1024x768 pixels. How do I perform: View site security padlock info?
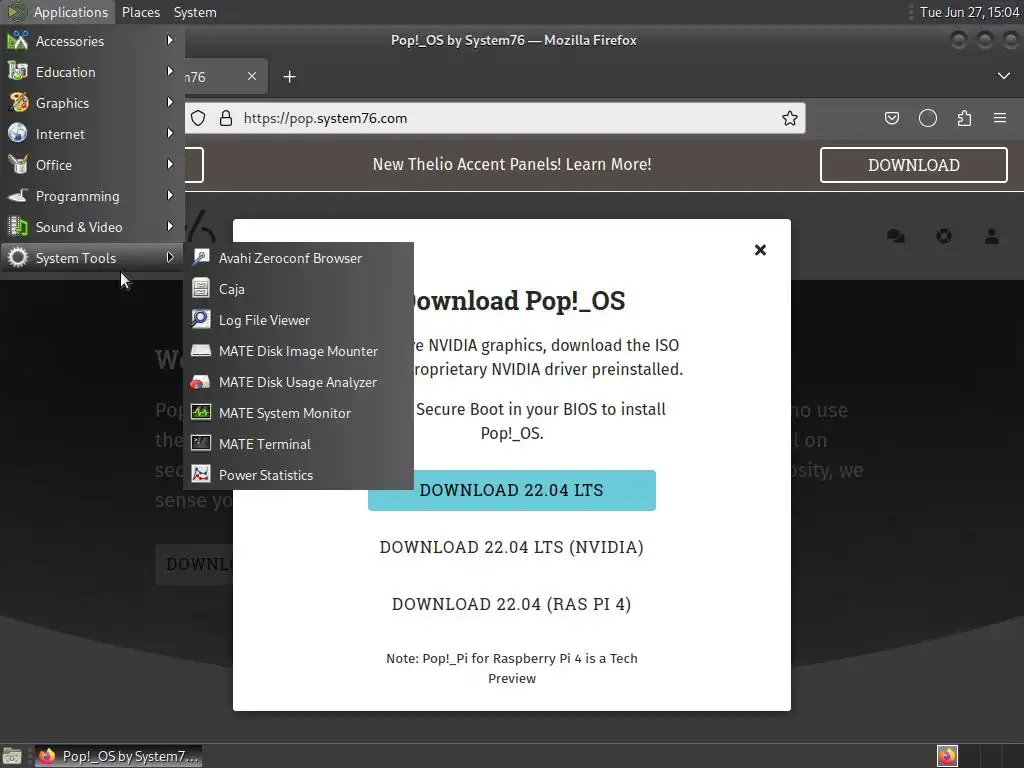tap(226, 118)
